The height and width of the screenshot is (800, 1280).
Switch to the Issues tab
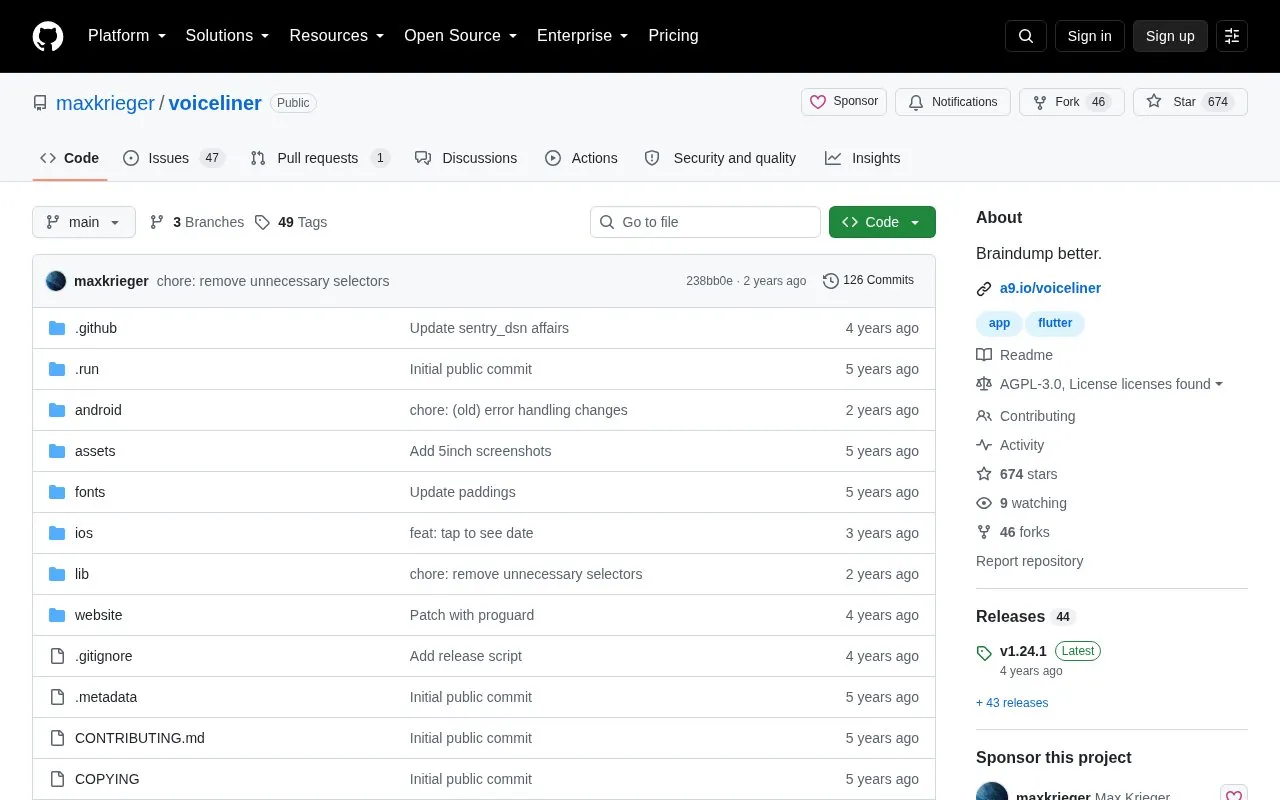tap(174, 158)
